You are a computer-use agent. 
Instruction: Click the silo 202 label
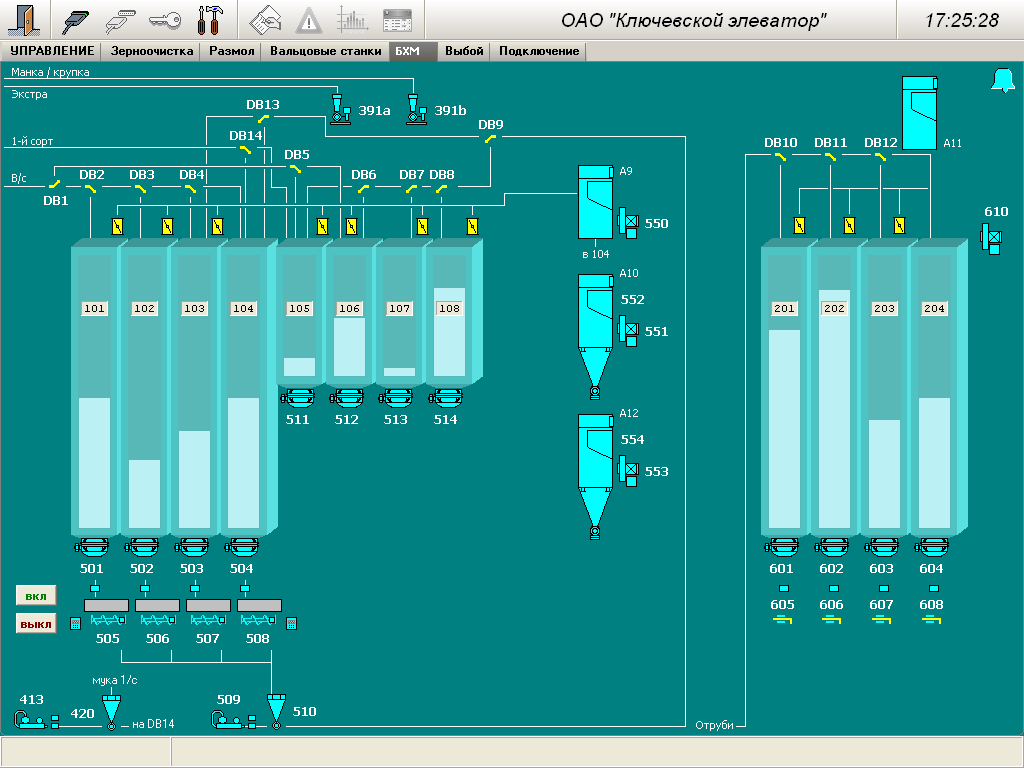point(834,309)
